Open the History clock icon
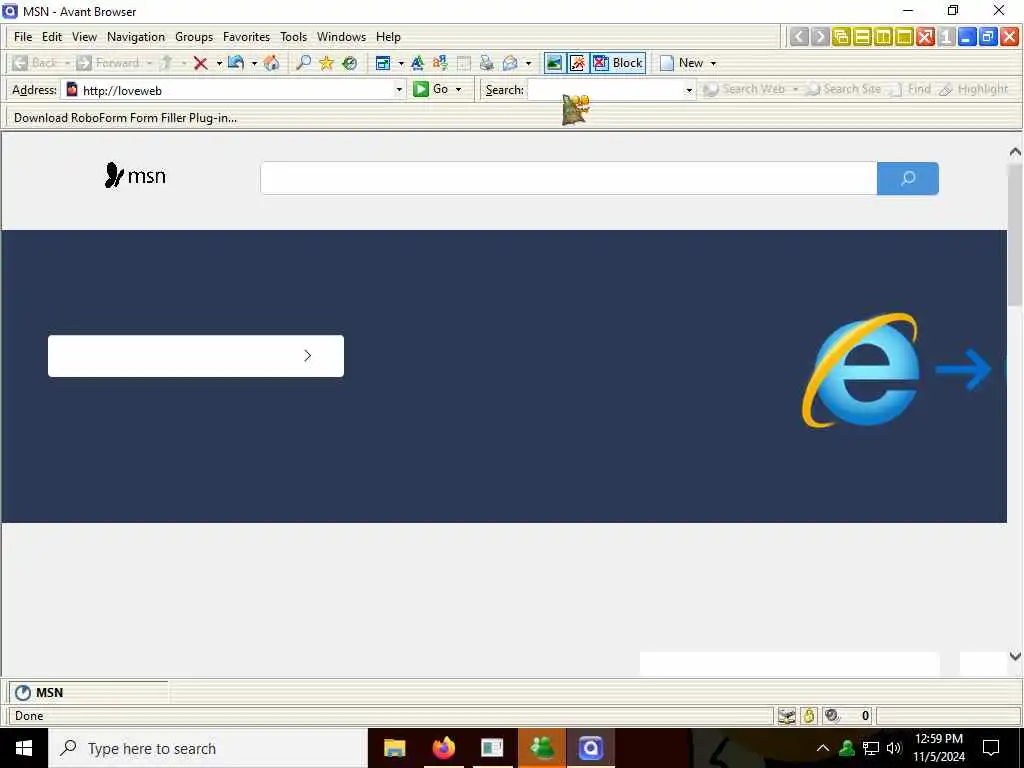The image size is (1024, 768). coord(350,63)
